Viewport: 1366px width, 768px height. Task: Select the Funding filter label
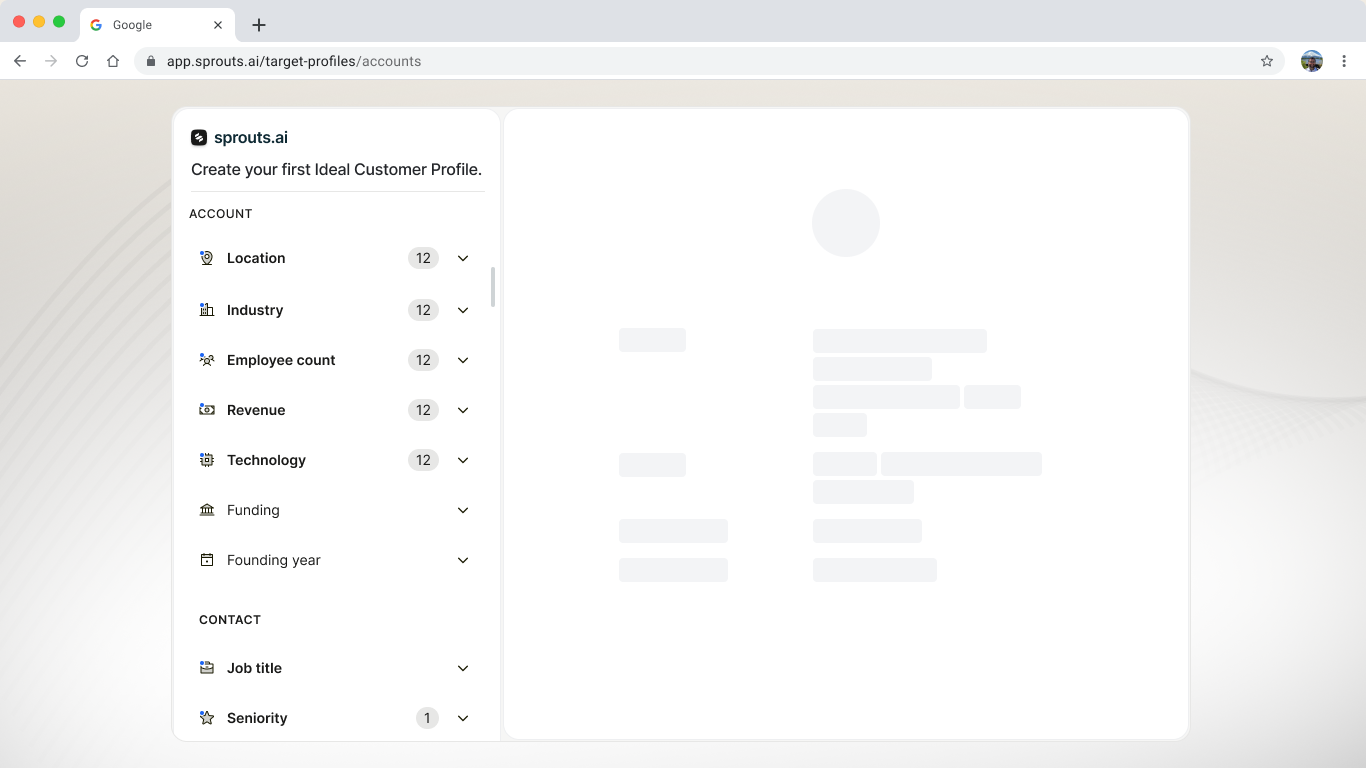pos(253,510)
